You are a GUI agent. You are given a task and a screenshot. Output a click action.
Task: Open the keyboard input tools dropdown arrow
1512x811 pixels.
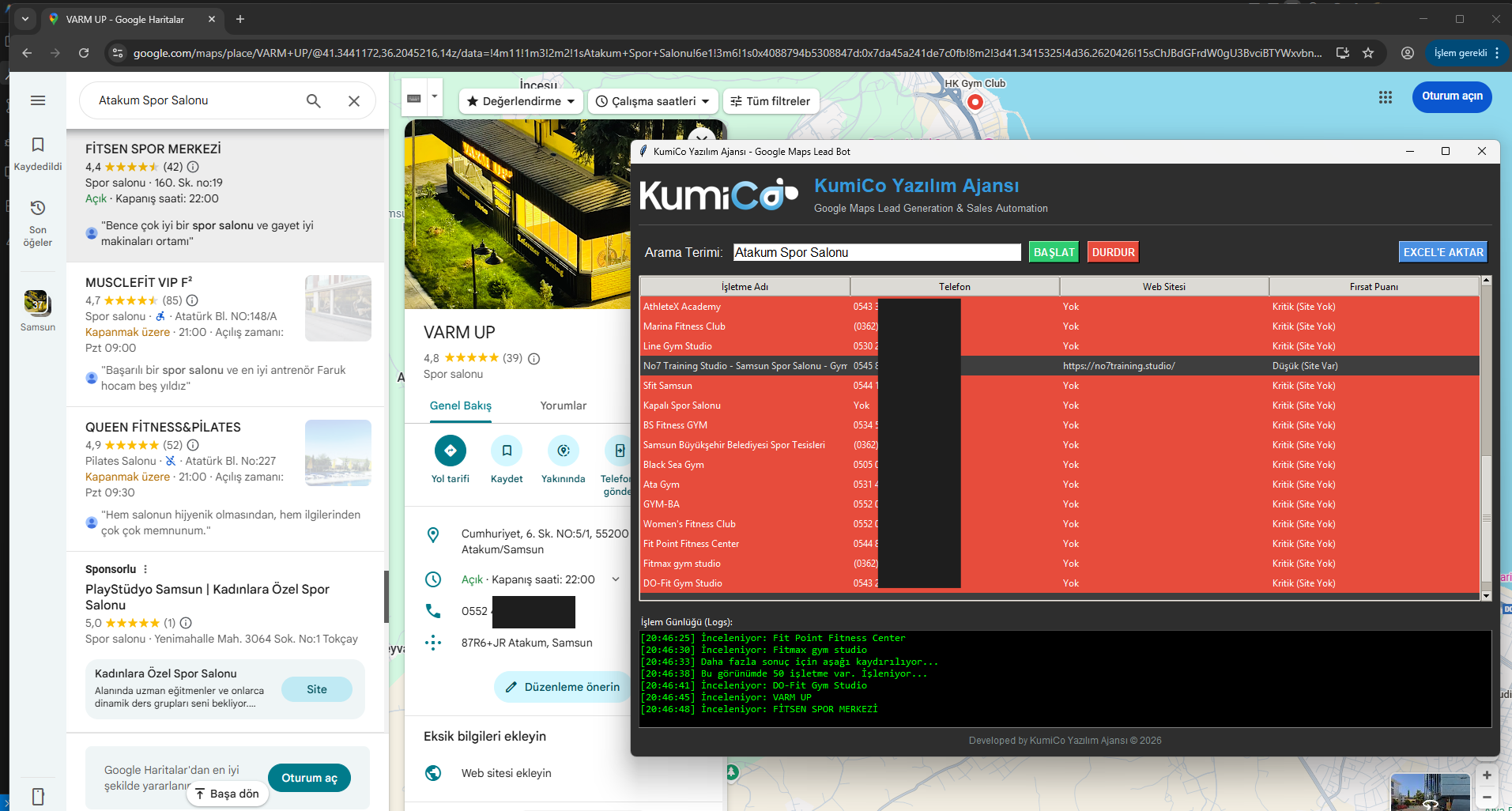434,98
